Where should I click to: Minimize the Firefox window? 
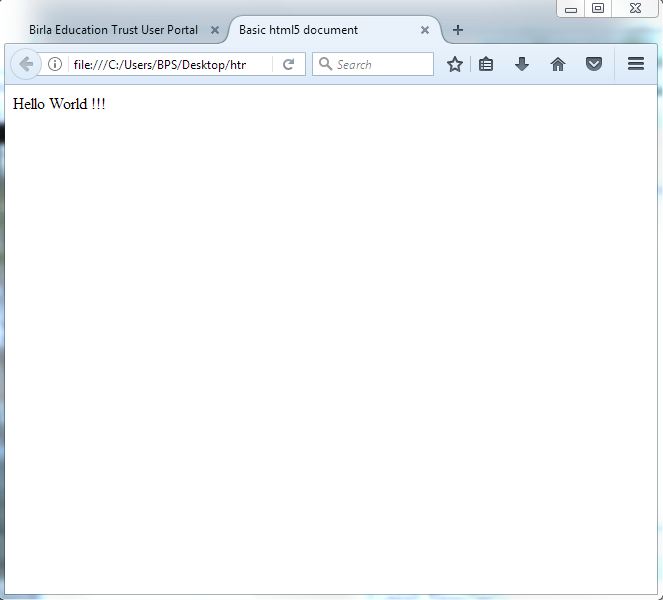pos(571,9)
